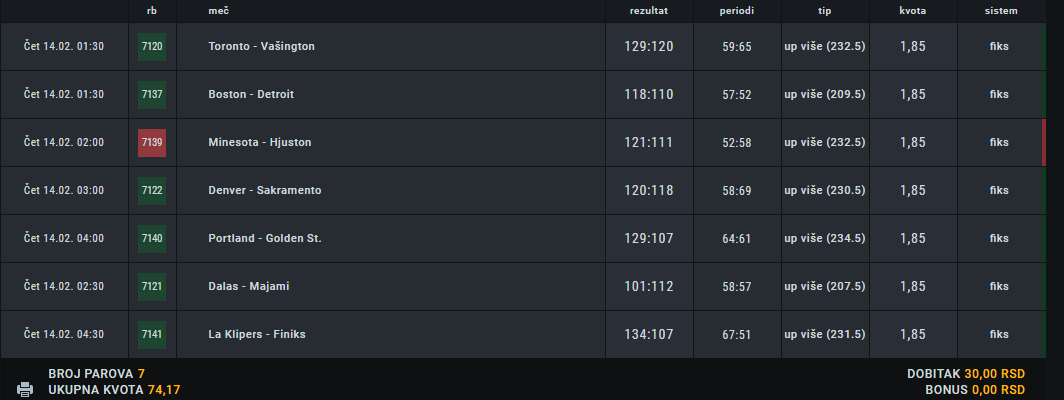Select the green 7140 match number badge
This screenshot has width=1064, height=400.
(152, 238)
